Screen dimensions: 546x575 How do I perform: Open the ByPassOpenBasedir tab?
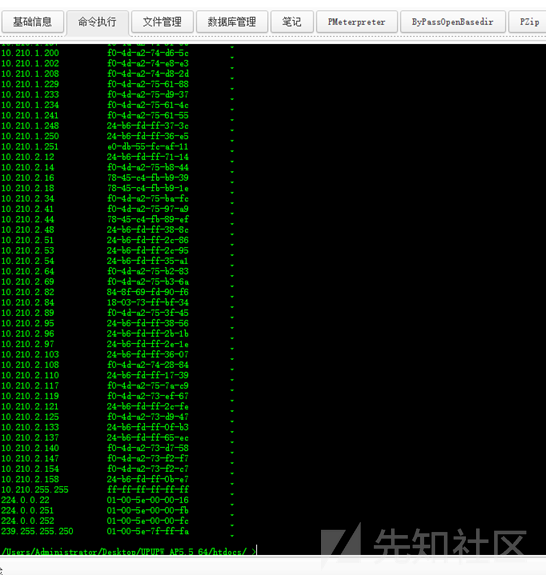click(453, 22)
